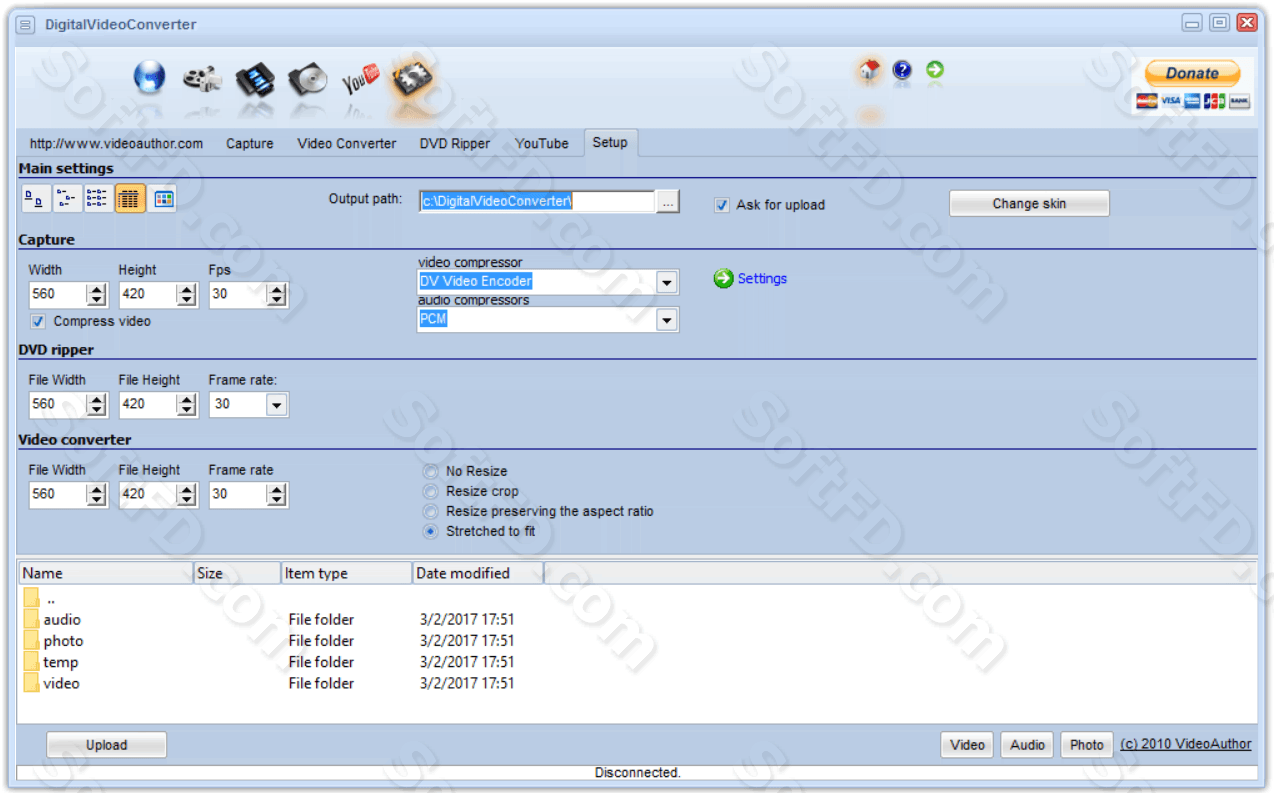The image size is (1274, 793).
Task: Click the temp folder icon
Action: click(32, 662)
